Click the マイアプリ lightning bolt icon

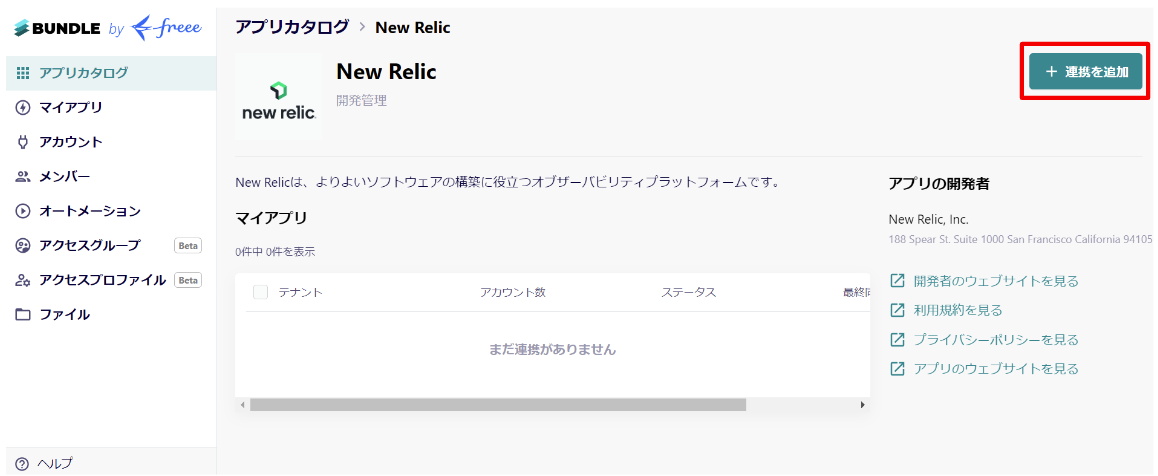[x=23, y=108]
